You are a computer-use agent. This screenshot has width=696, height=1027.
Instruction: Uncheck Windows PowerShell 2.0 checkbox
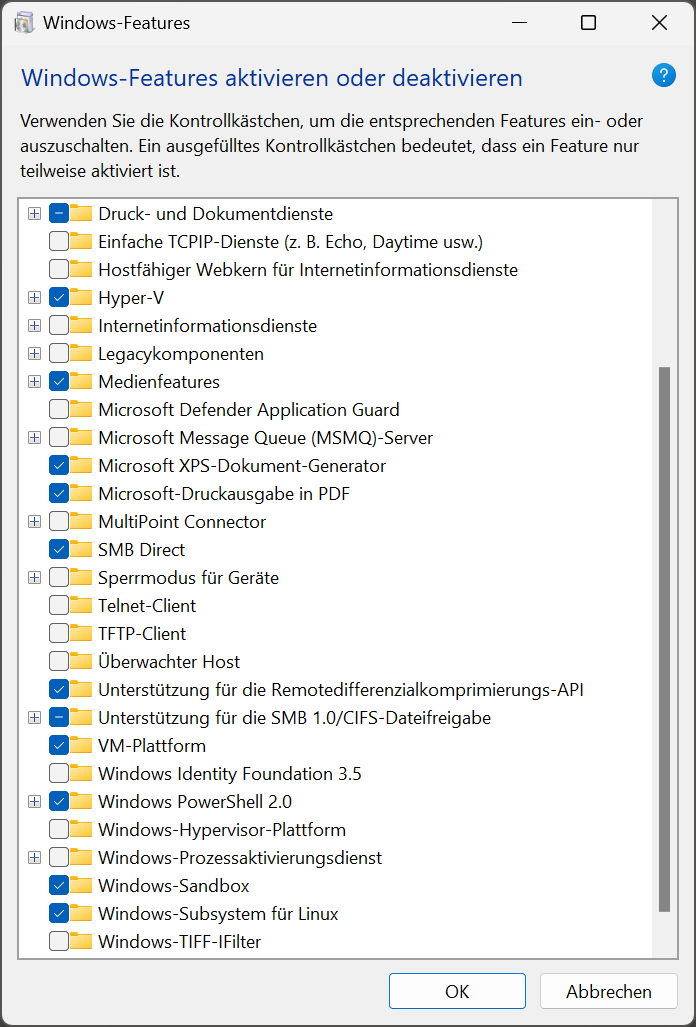coord(59,801)
